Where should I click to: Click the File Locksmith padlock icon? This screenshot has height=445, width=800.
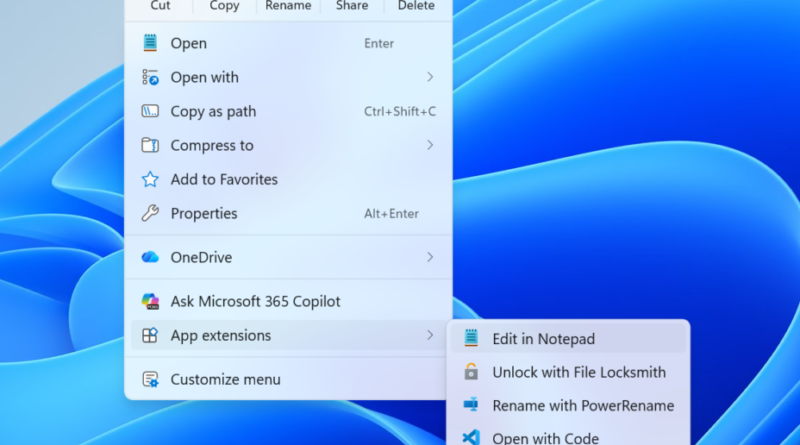471,372
